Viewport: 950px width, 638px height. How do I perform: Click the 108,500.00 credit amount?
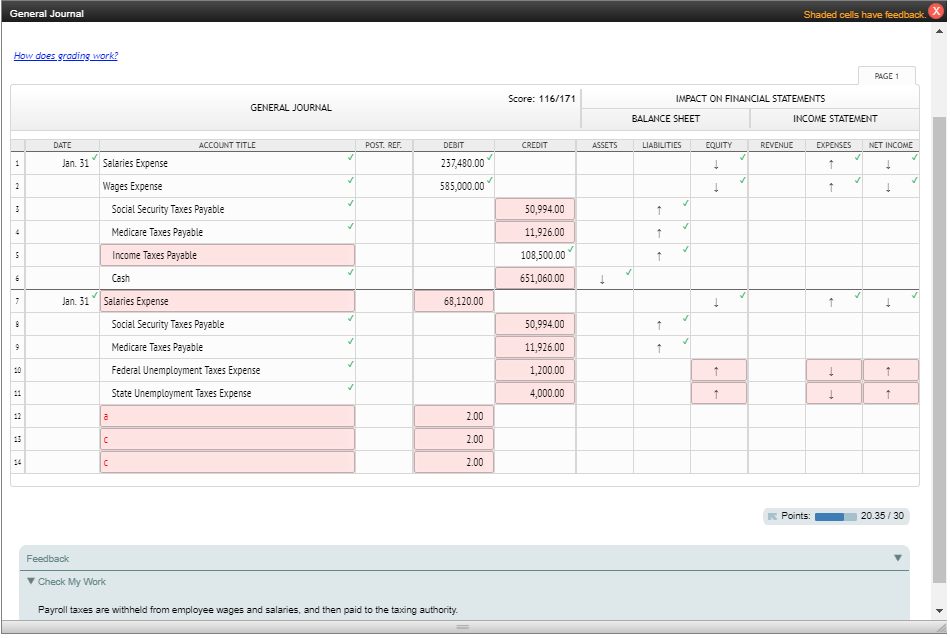point(543,256)
